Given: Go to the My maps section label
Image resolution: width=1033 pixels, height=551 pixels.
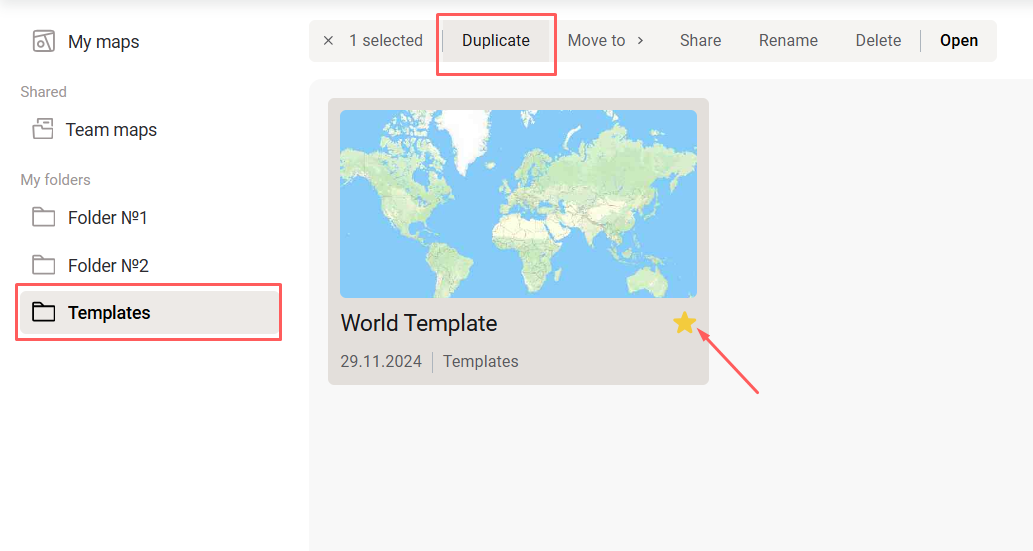Looking at the screenshot, I should [104, 42].
